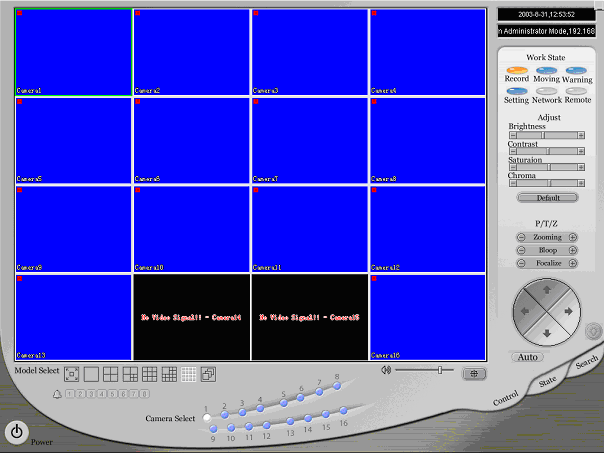Decrease Bloop with minus button
604x453 pixels.
tap(521, 250)
